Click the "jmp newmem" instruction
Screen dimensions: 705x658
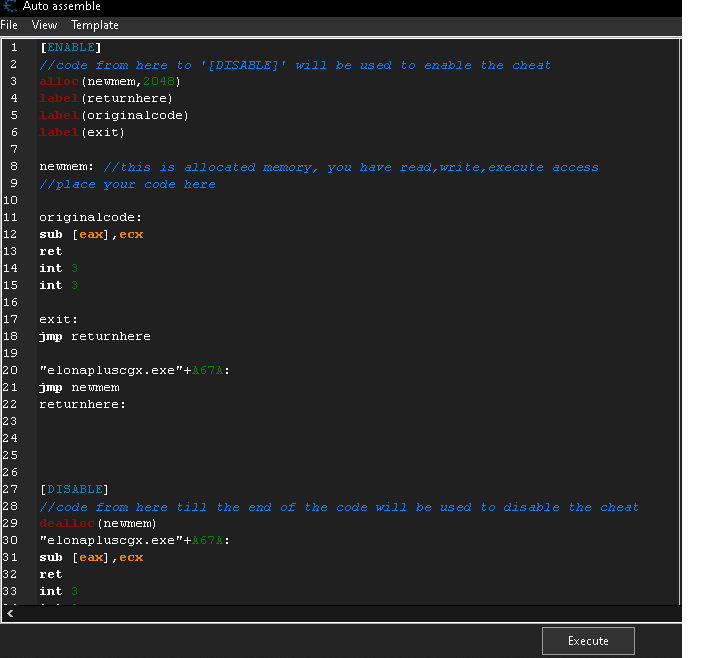click(x=79, y=388)
